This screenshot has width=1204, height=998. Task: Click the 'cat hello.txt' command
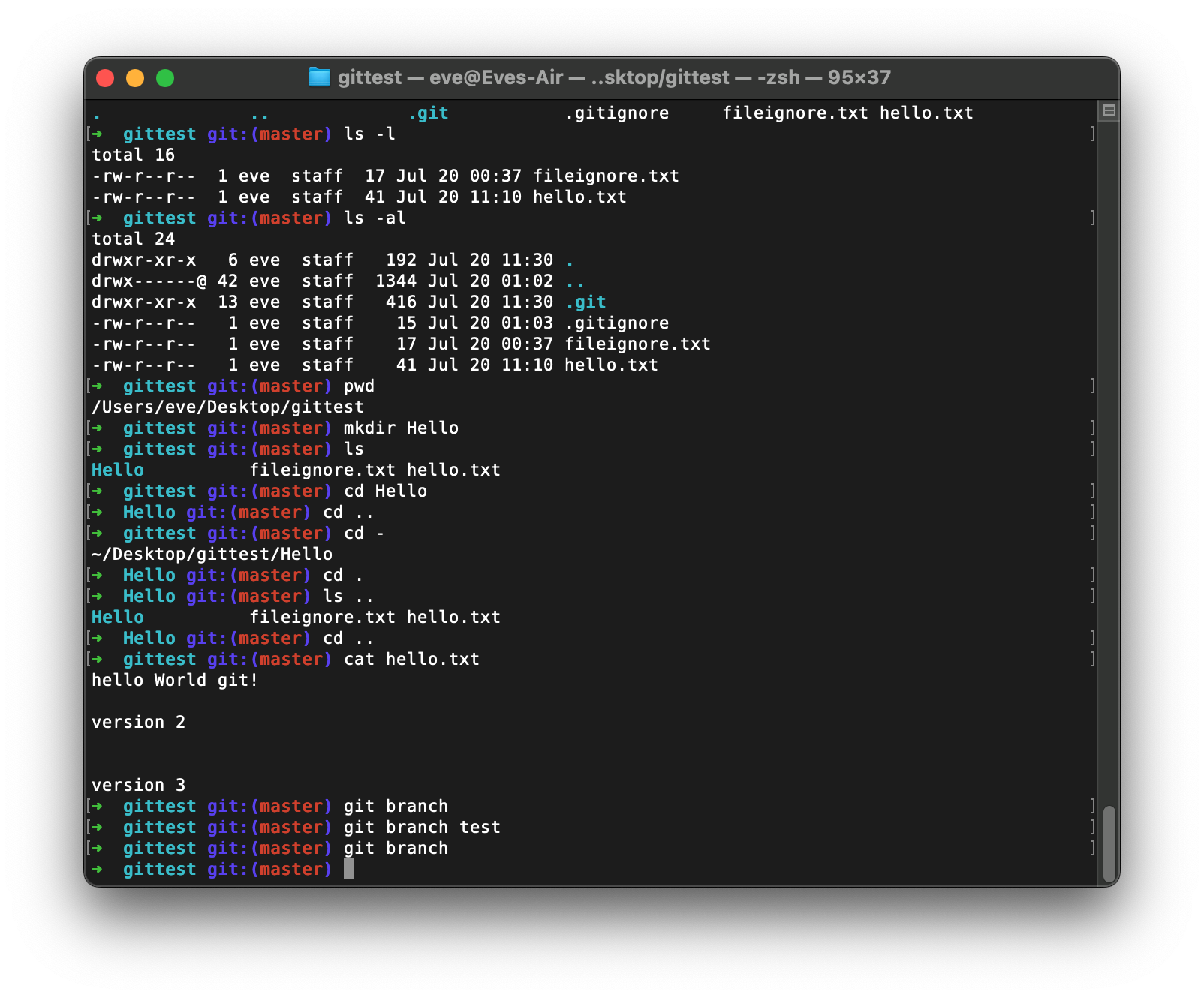tap(411, 659)
